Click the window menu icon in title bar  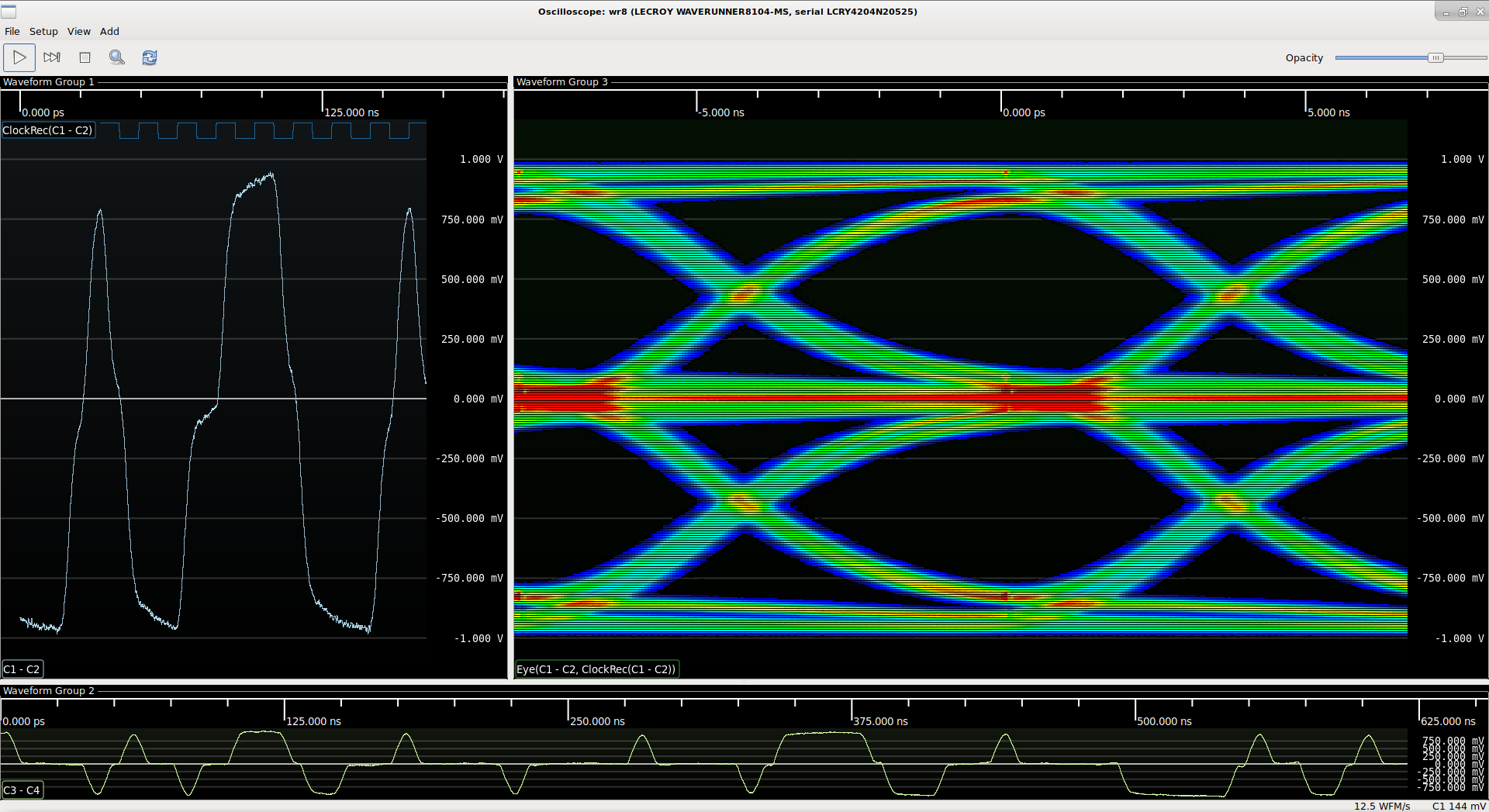click(x=9, y=12)
